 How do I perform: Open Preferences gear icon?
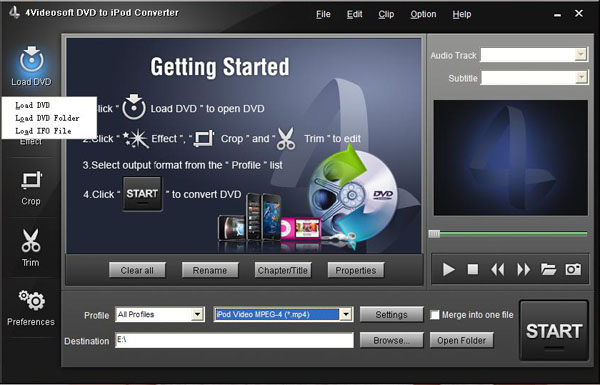pyautogui.click(x=31, y=300)
